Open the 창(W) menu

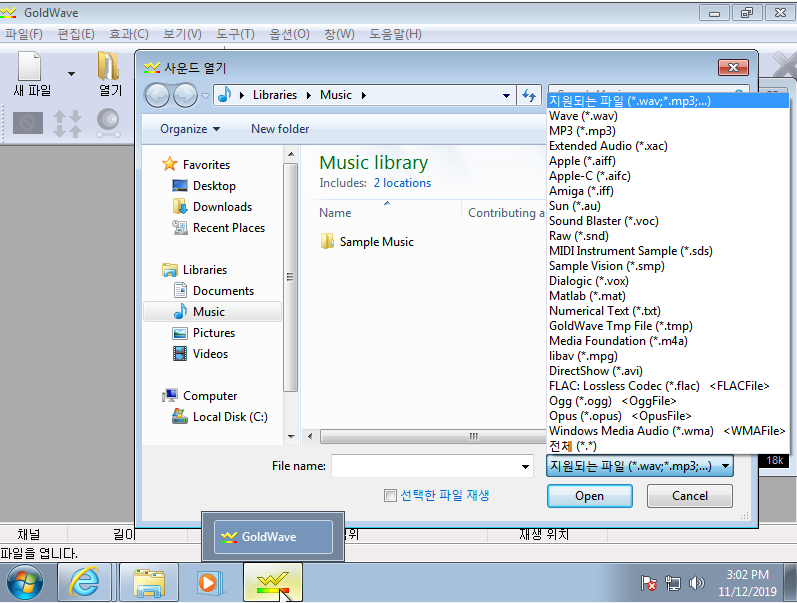[339, 34]
